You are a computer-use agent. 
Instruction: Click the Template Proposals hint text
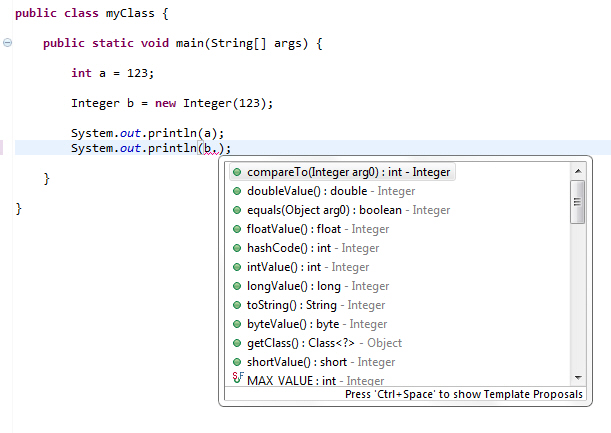pyautogui.click(x=463, y=394)
